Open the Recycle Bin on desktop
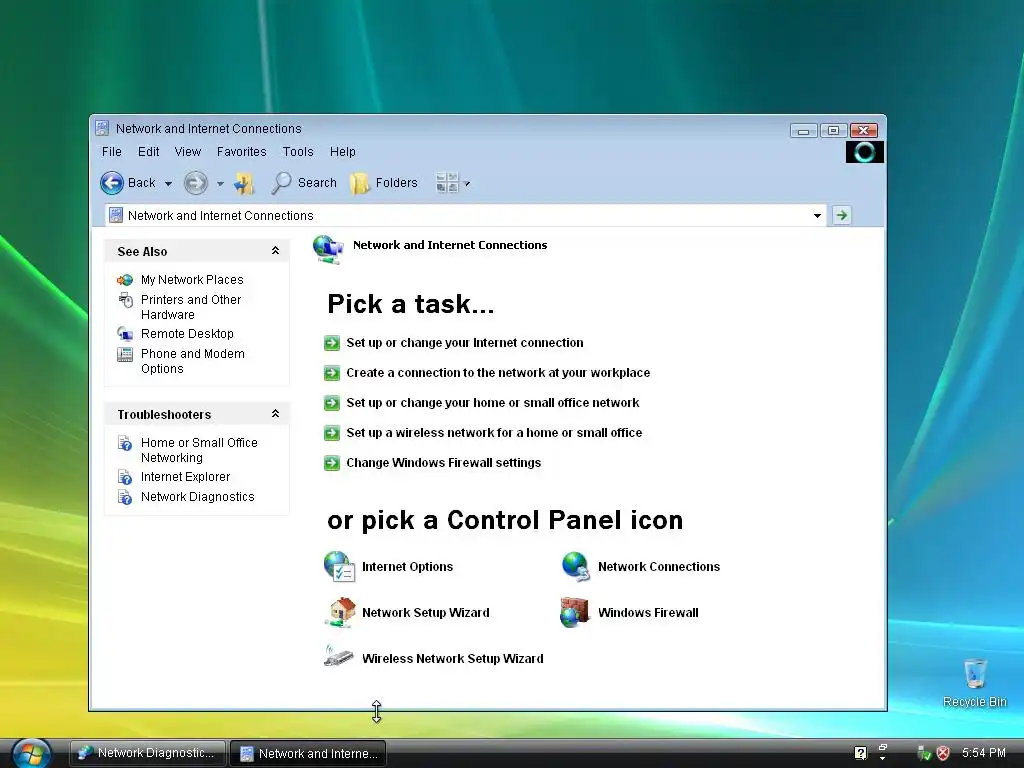 974,682
